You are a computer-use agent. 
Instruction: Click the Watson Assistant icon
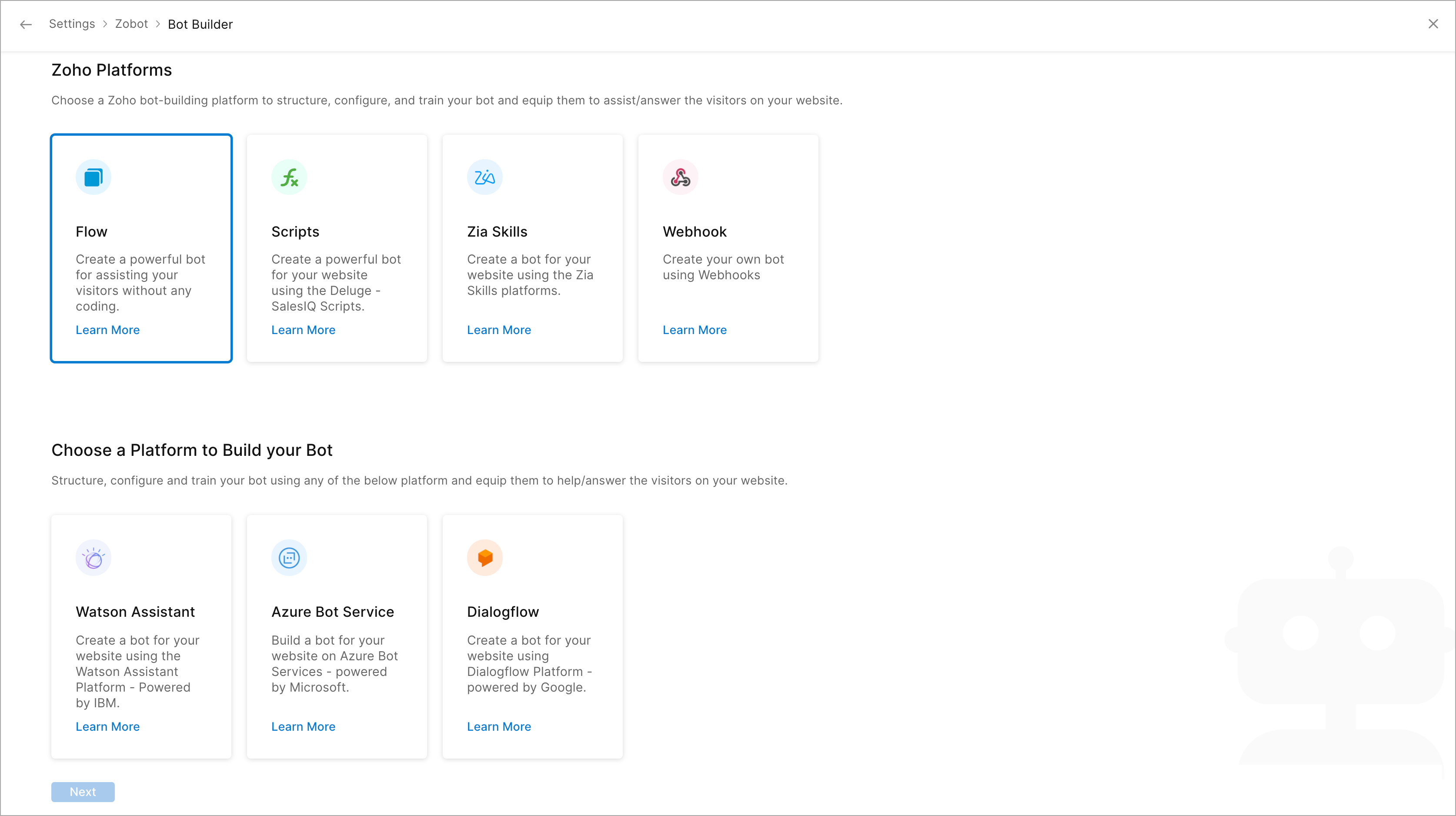pyautogui.click(x=93, y=557)
